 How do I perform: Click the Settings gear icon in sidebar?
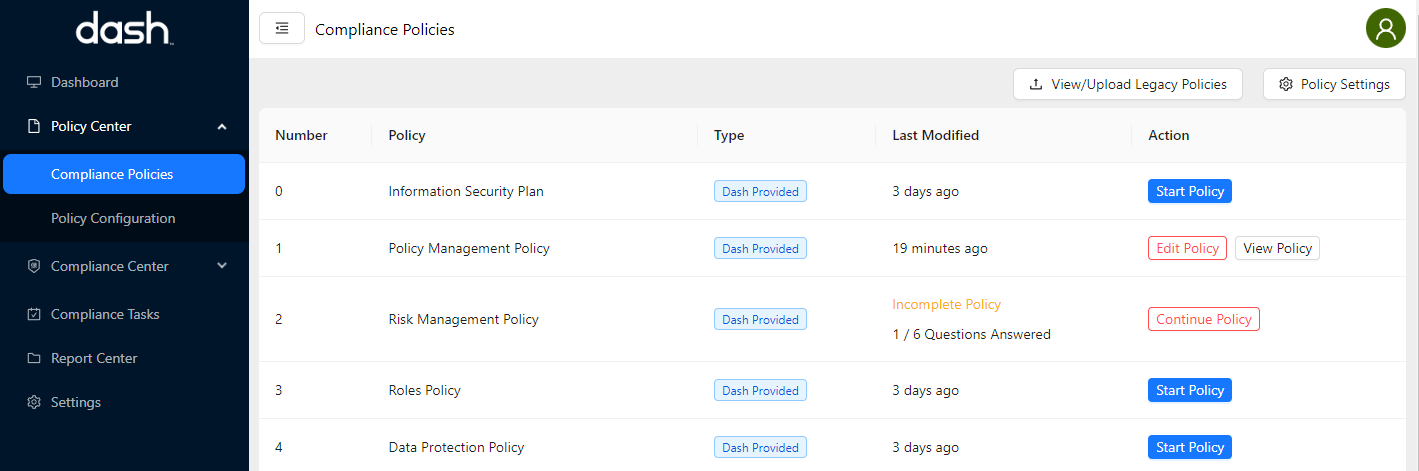coord(34,402)
